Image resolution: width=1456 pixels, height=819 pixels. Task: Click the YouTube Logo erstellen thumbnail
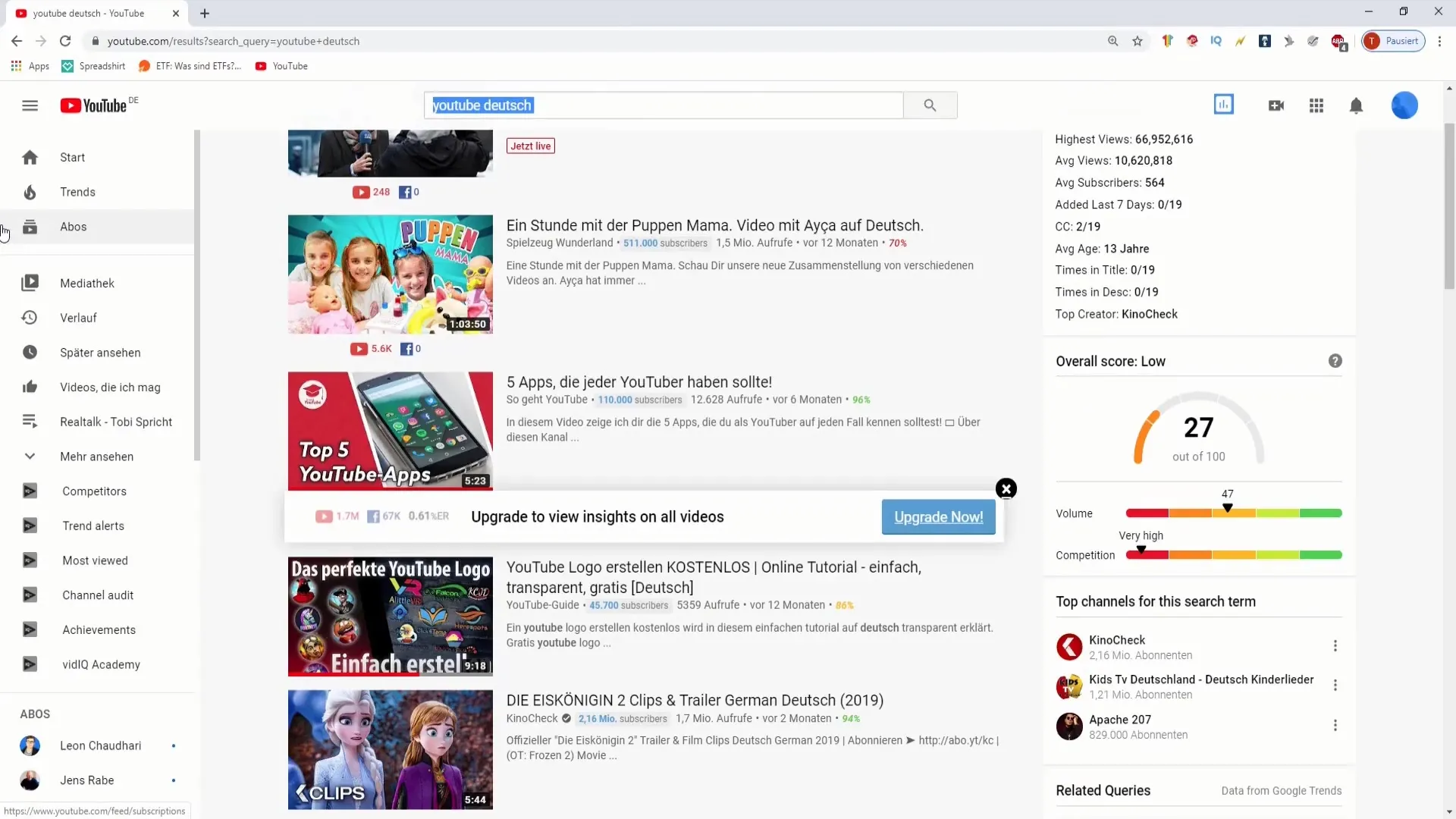pyautogui.click(x=390, y=617)
